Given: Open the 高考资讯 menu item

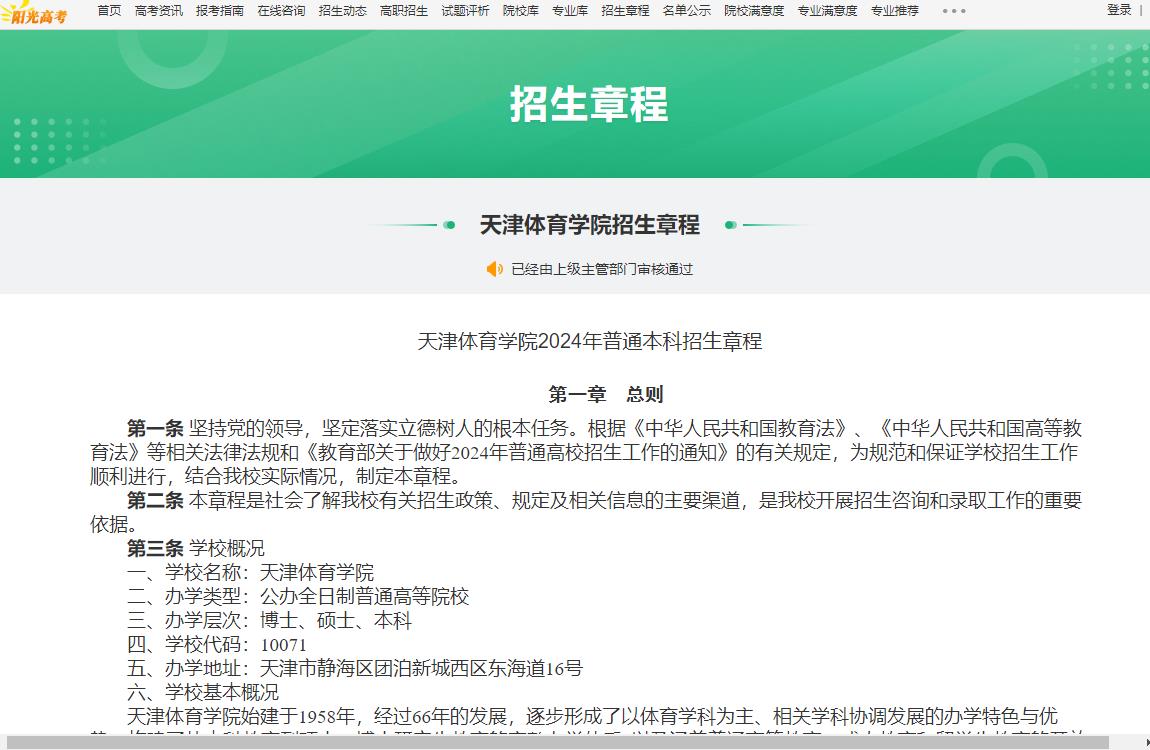Looking at the screenshot, I should coord(158,10).
